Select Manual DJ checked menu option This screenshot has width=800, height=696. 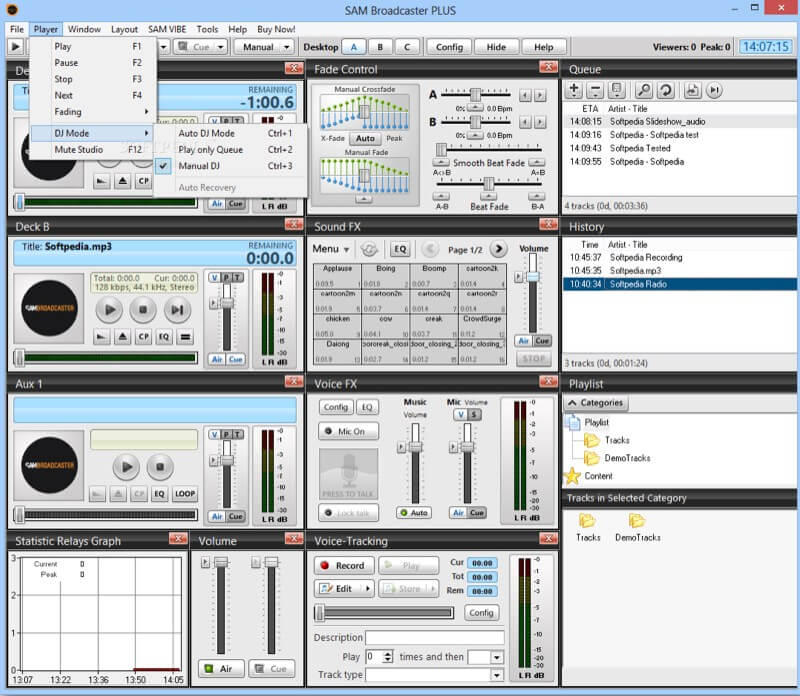[230, 166]
